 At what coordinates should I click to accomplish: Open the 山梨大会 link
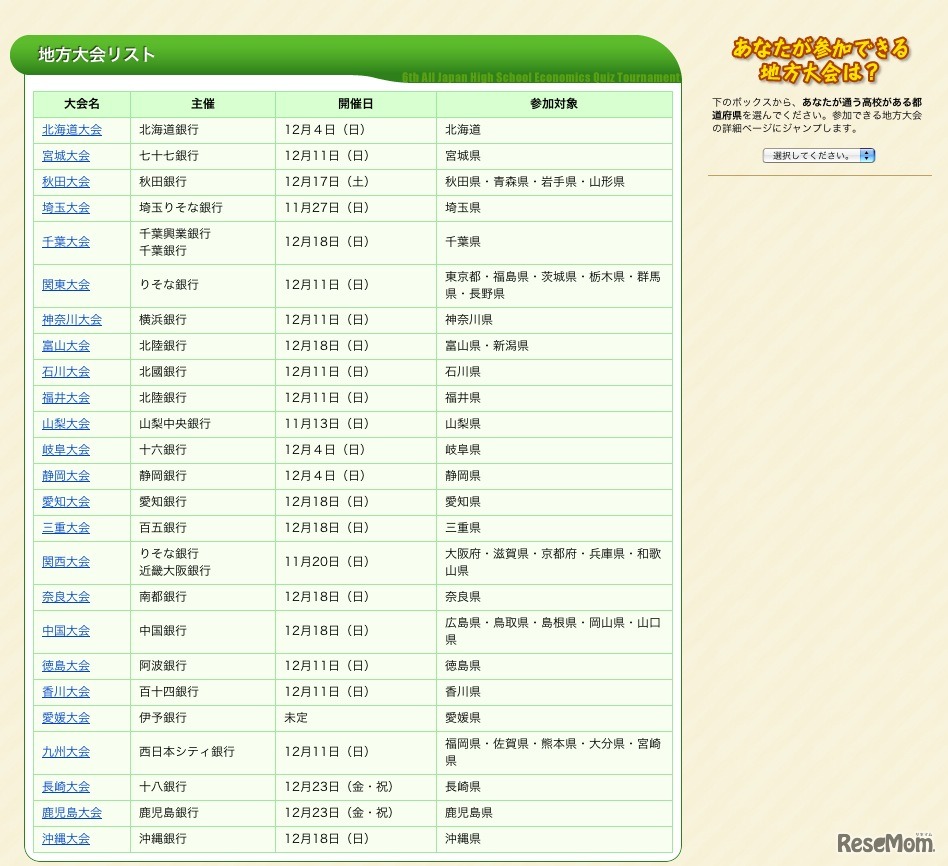(66, 424)
